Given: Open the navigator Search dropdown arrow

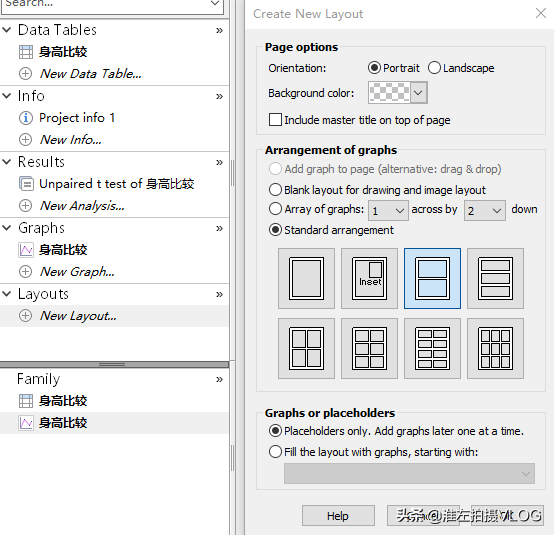Looking at the screenshot, I should [x=214, y=4].
